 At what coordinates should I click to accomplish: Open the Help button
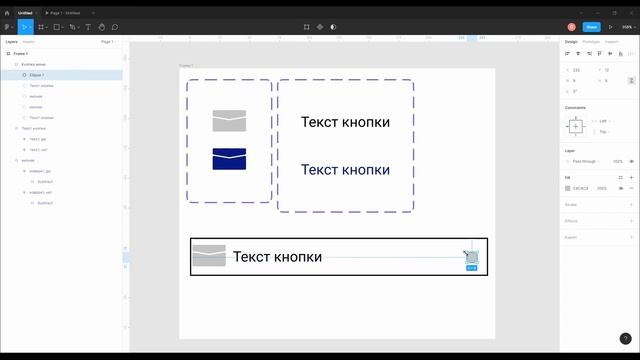click(625, 338)
